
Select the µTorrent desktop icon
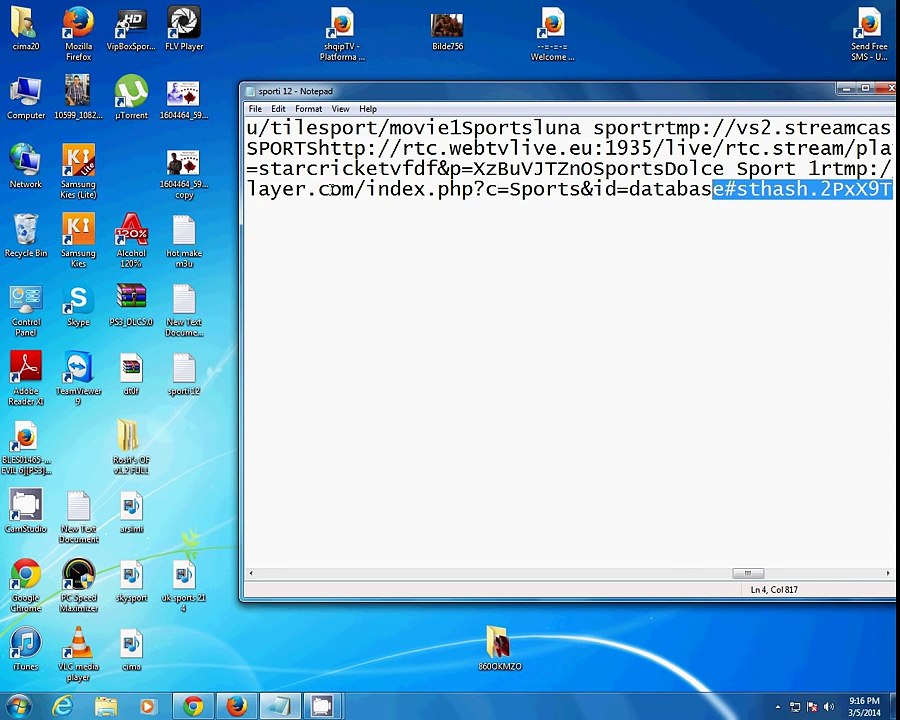tap(131, 96)
